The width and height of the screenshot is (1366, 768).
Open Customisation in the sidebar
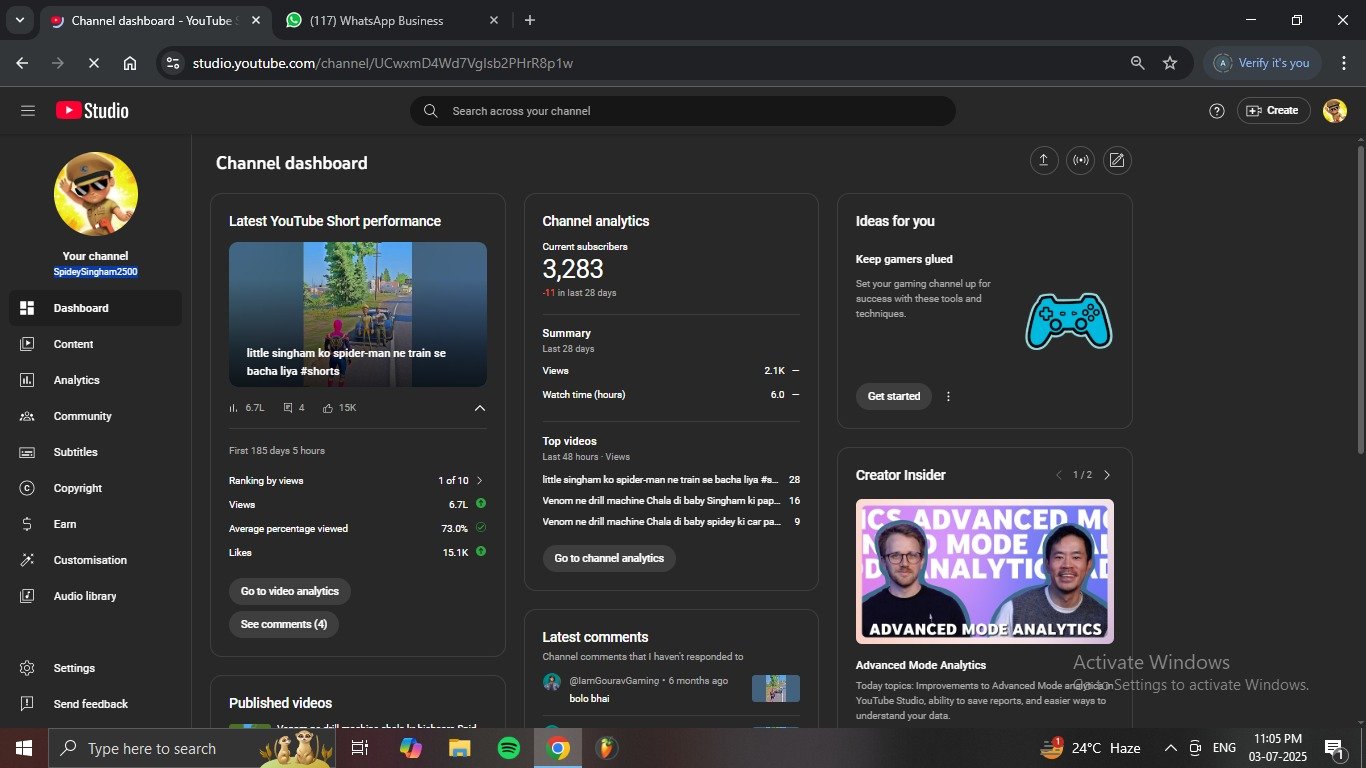pos(96,560)
